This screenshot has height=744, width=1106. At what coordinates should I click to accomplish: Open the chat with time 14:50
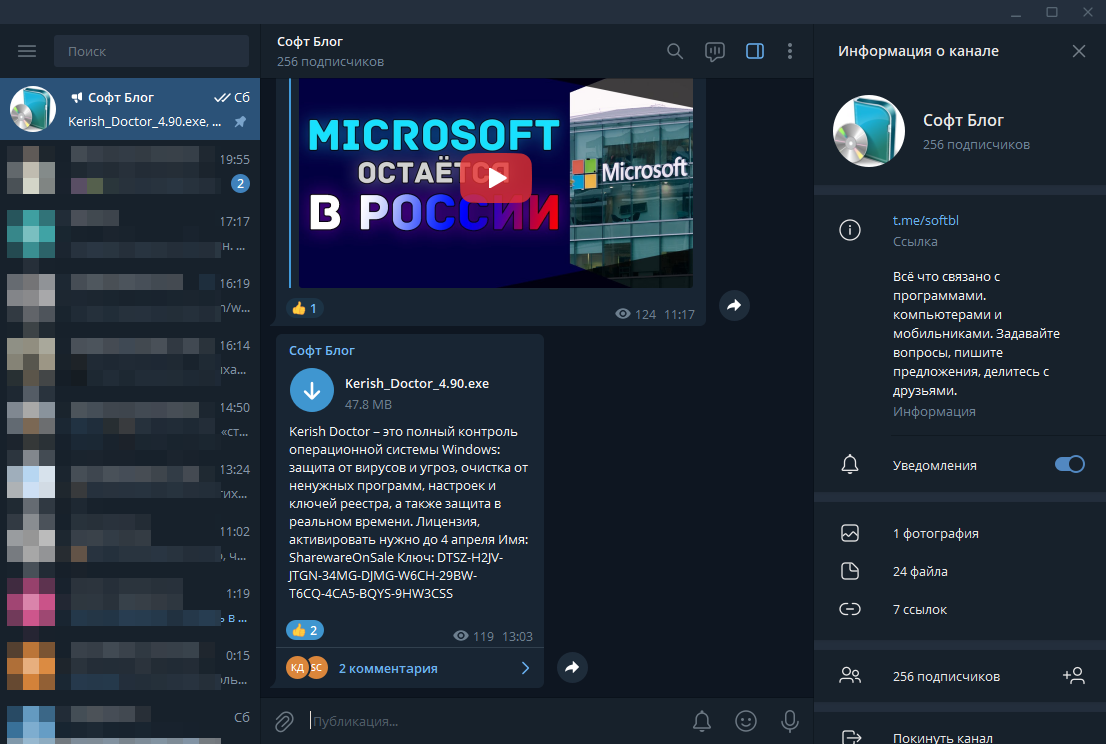(x=130, y=420)
